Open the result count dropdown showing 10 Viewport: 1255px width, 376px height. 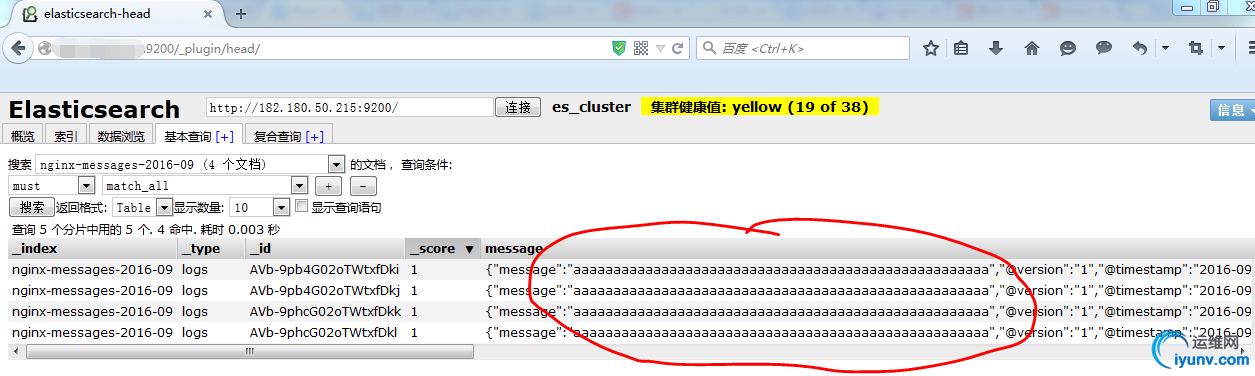point(259,208)
